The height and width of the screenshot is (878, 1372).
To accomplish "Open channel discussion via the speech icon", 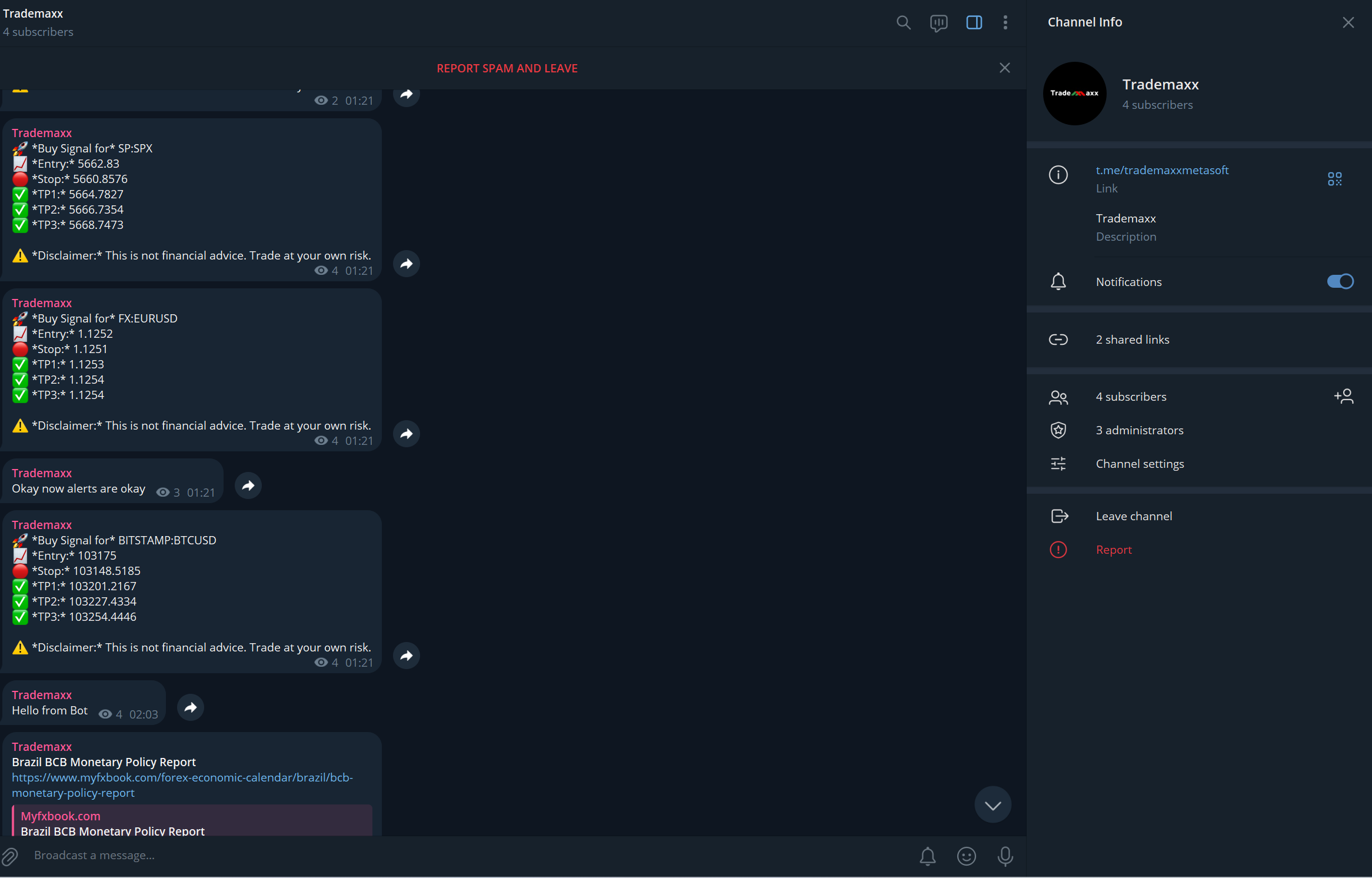I will 939,22.
